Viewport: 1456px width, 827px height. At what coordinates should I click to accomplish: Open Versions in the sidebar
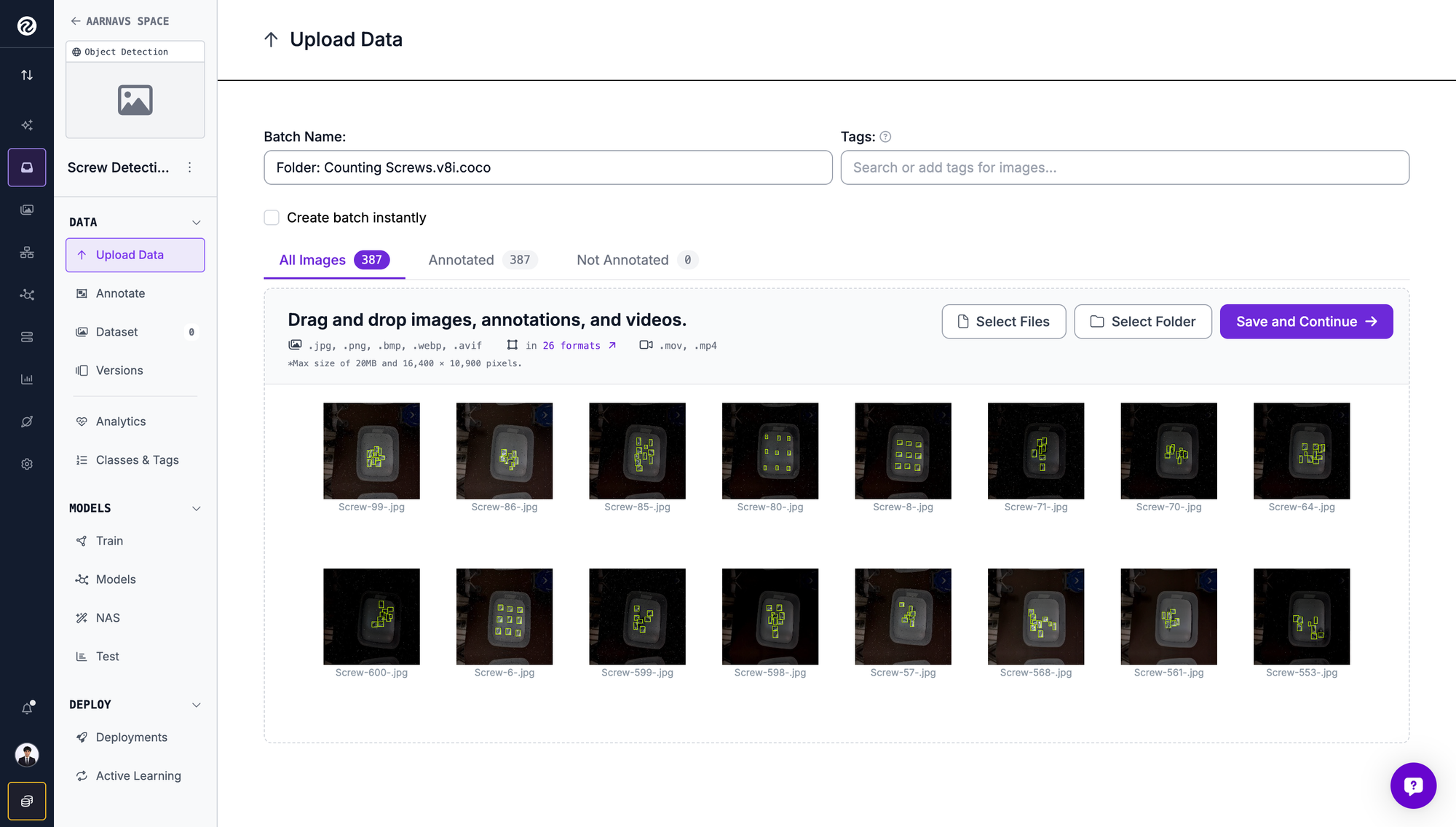135,371
